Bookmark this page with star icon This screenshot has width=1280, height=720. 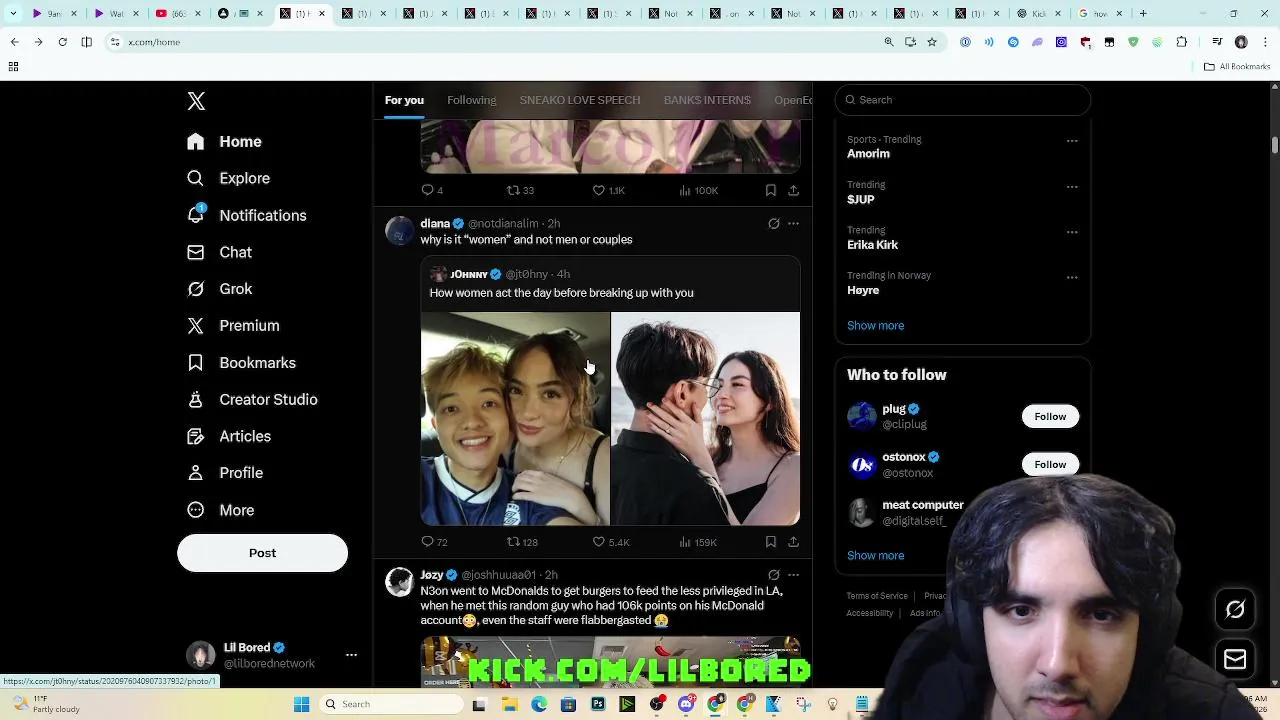pyautogui.click(x=932, y=42)
